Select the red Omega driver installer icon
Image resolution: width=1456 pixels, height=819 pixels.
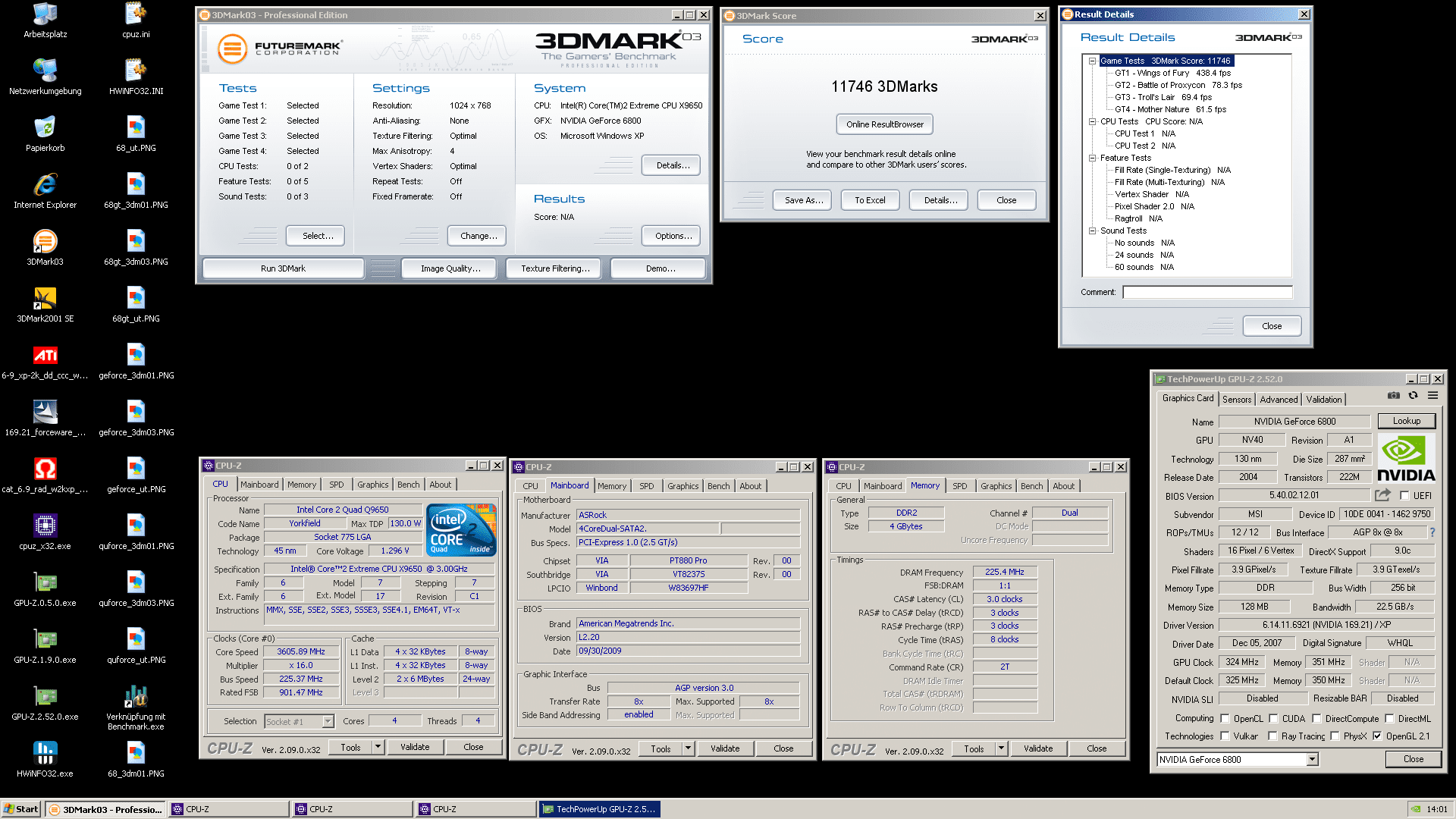[45, 475]
